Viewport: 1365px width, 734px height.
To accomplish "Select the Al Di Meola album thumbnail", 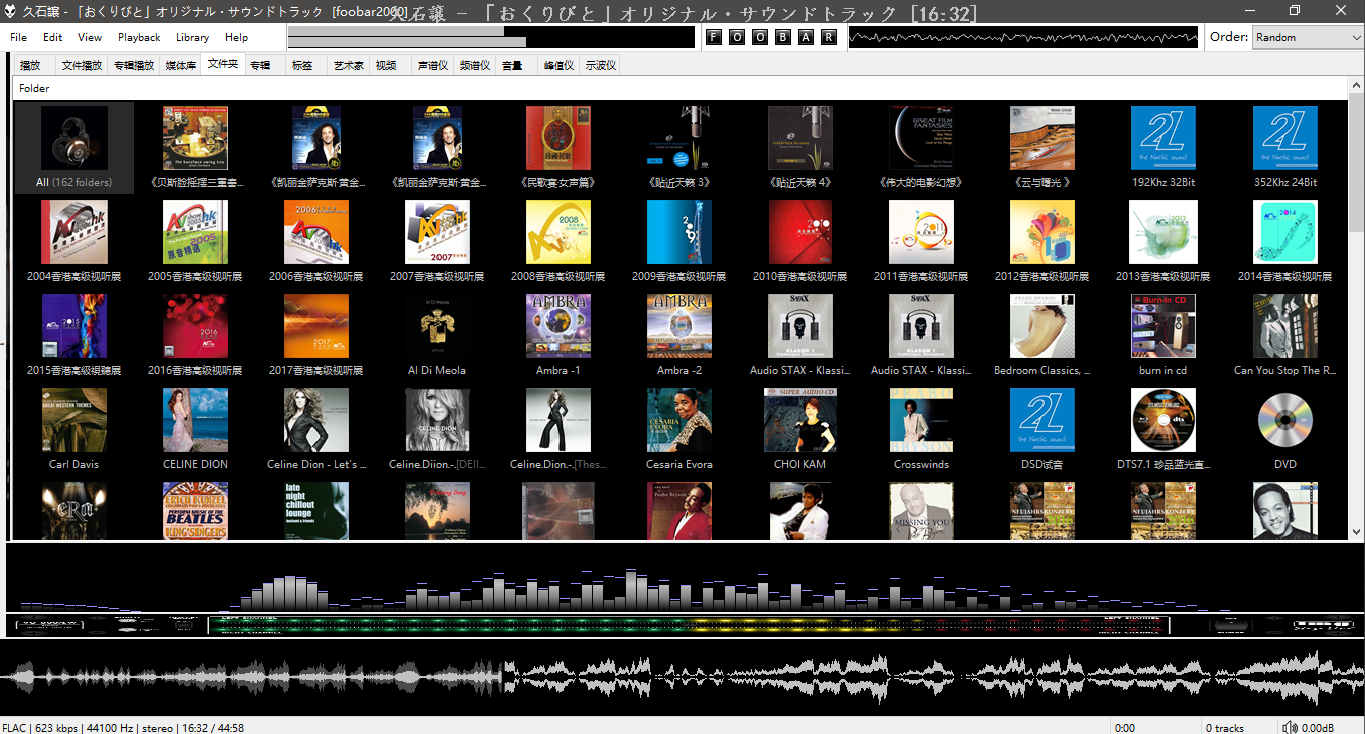I will tap(437, 327).
